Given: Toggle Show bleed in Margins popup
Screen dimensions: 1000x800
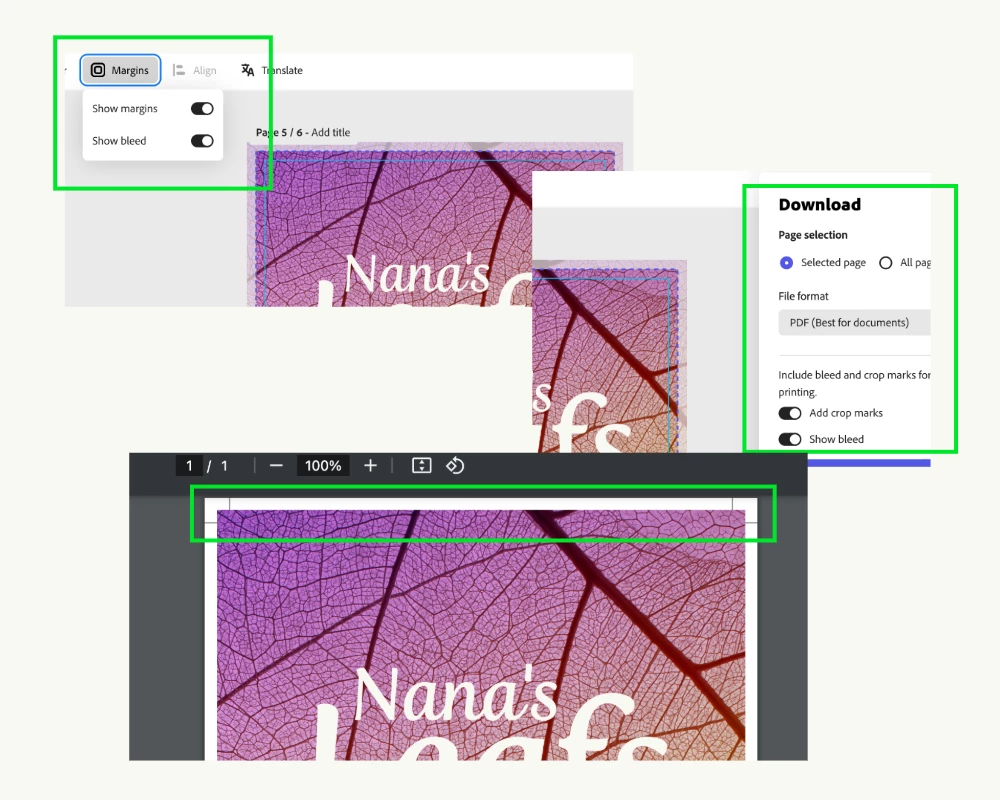Looking at the screenshot, I should tap(202, 140).
